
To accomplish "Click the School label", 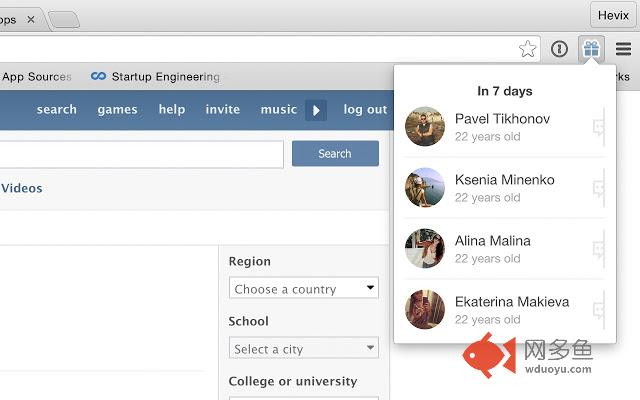I will (x=249, y=321).
